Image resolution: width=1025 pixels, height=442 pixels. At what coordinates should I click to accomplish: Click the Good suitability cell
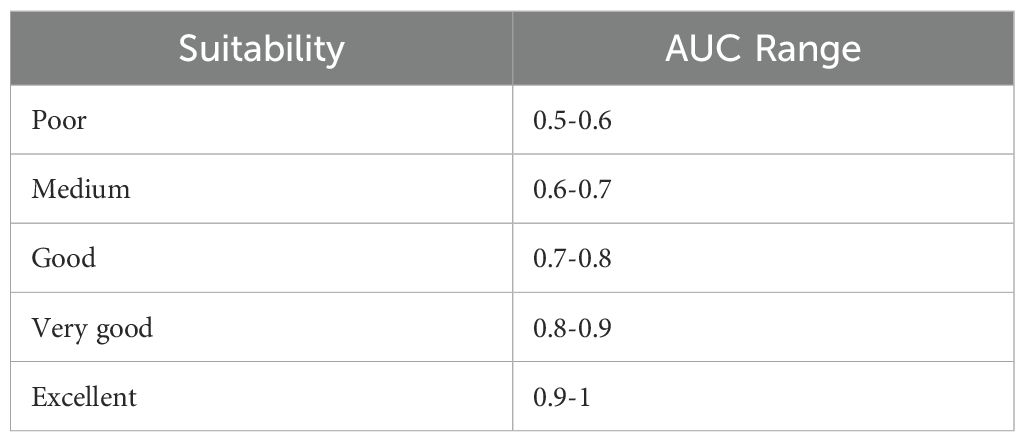[64, 258]
